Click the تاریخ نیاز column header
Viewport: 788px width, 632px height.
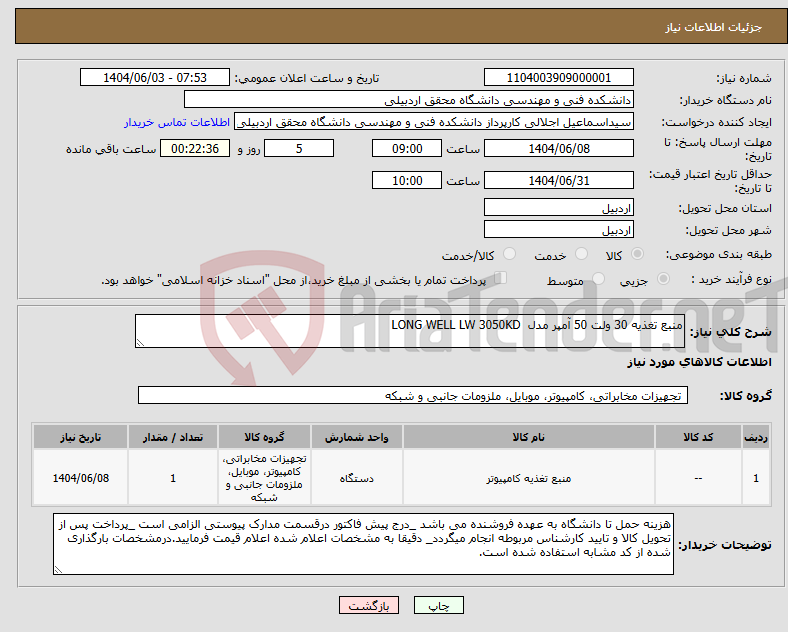point(80,437)
